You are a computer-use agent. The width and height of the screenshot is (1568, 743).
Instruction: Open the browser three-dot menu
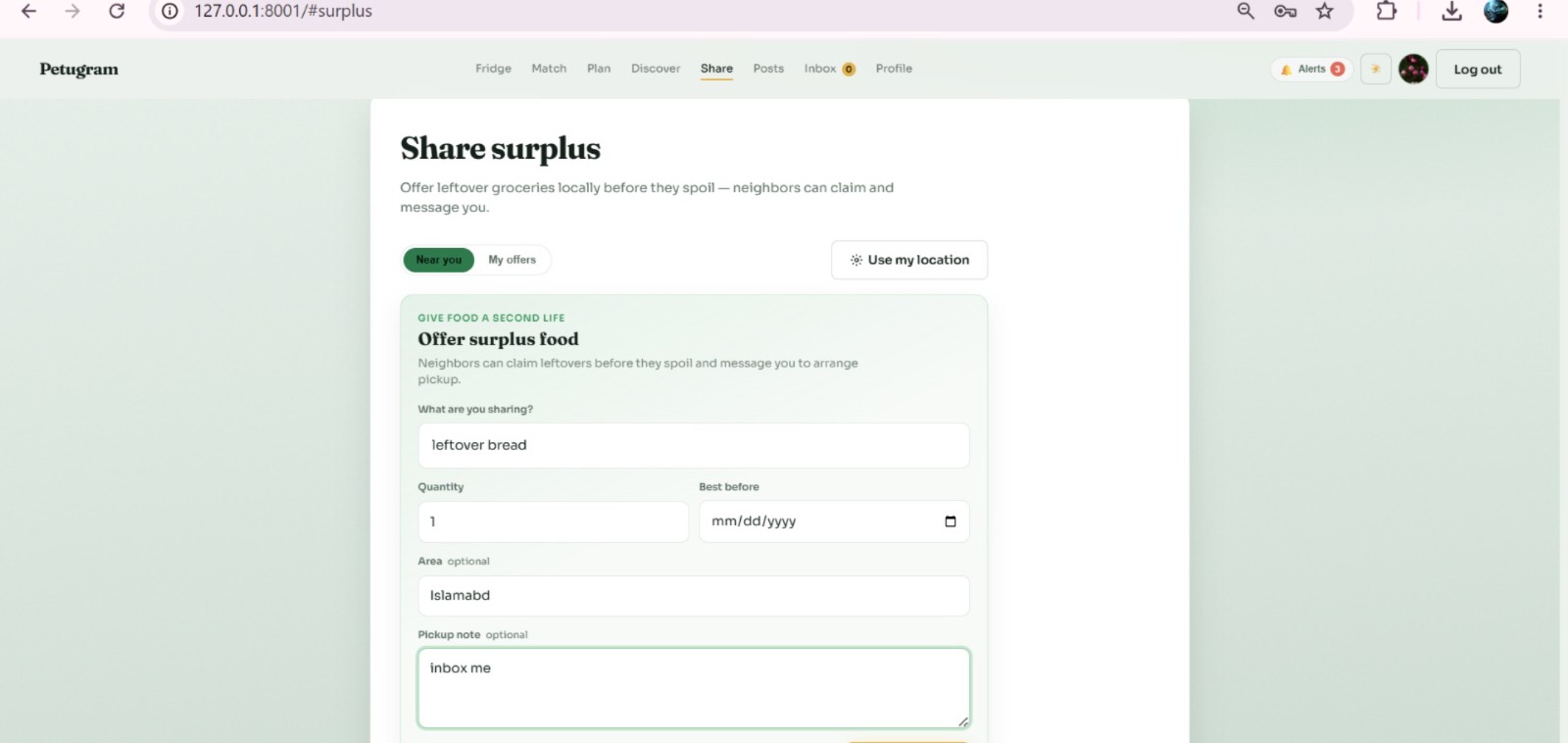1540,11
